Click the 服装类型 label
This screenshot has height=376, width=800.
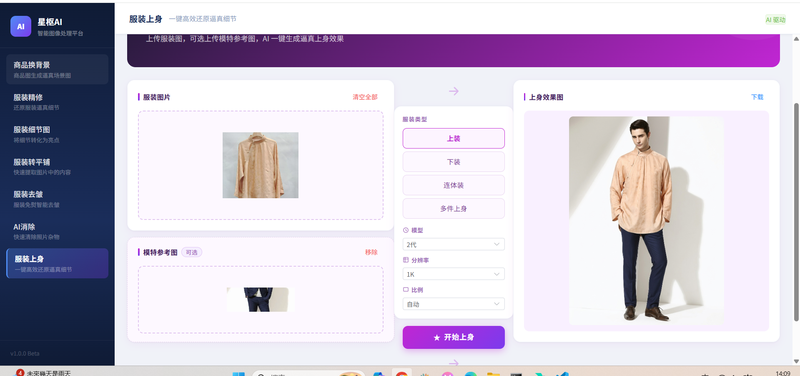[x=415, y=119]
